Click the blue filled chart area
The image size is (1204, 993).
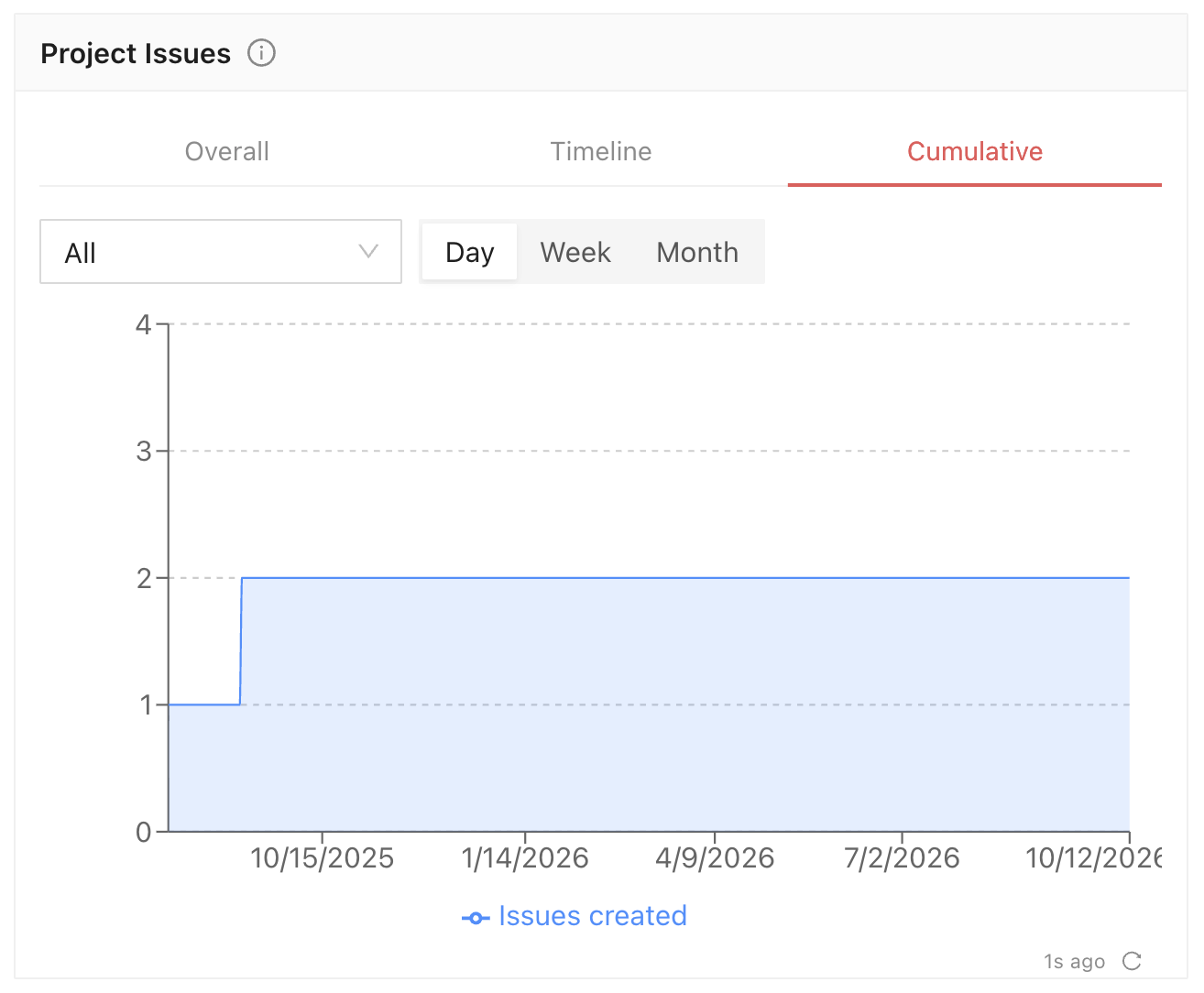click(x=649, y=704)
